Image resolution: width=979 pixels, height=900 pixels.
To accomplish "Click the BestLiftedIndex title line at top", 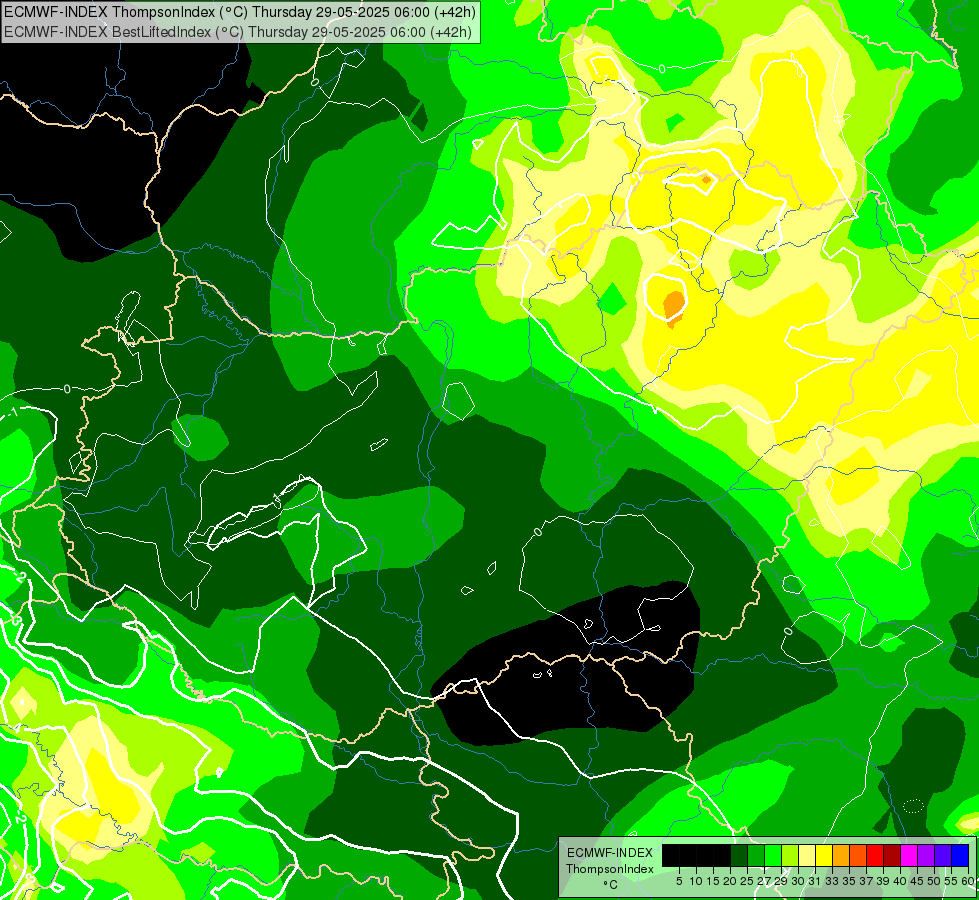I will pos(237,31).
